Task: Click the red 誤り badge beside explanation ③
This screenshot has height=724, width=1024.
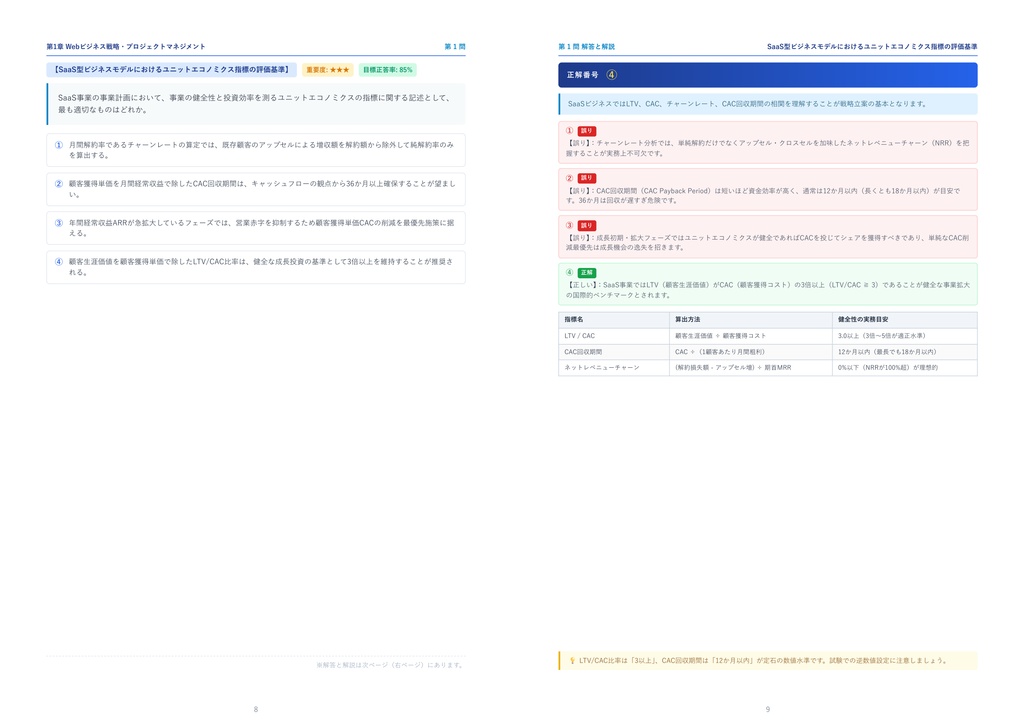Action: (586, 226)
